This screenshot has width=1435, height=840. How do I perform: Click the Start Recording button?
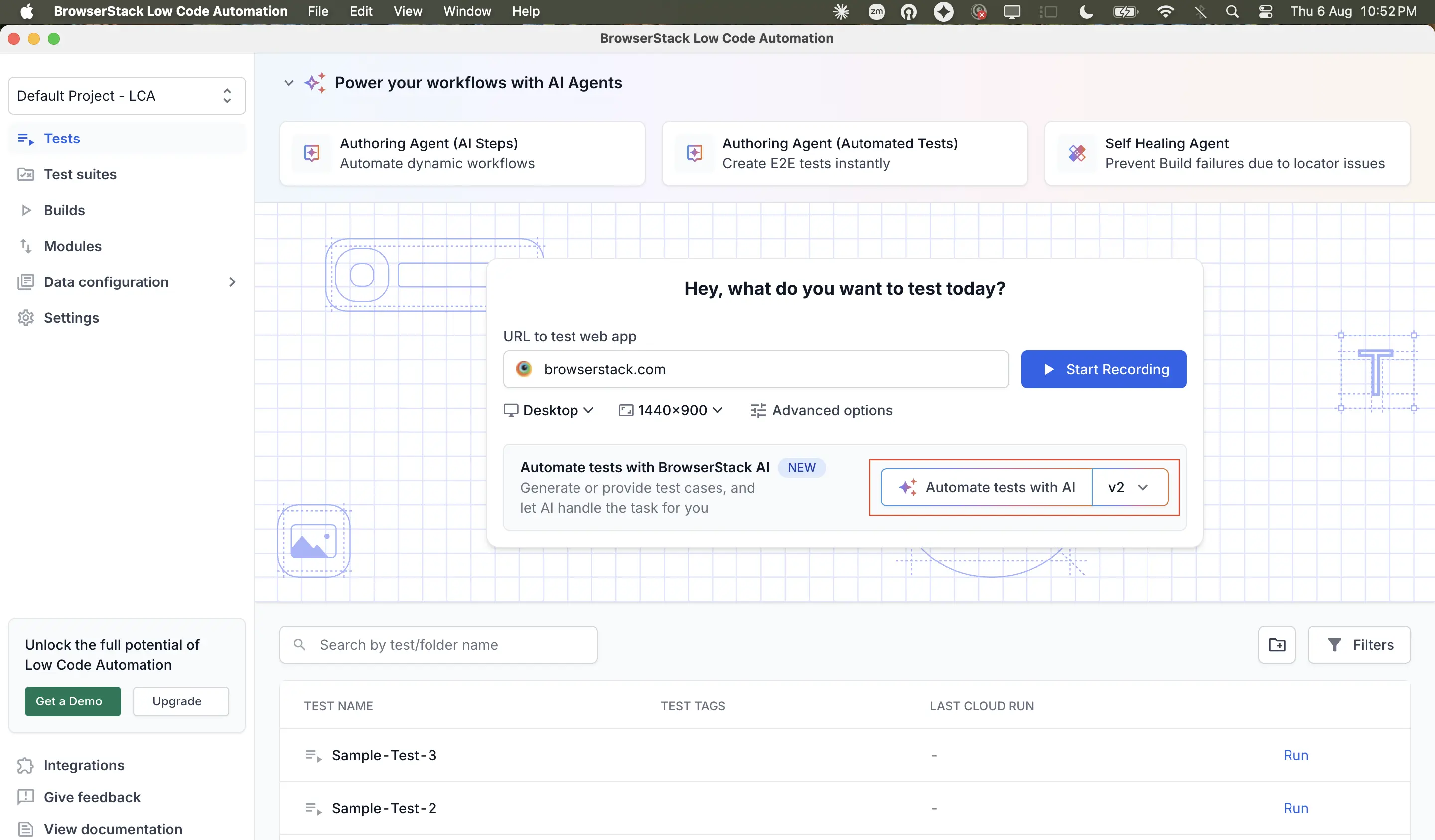tap(1104, 369)
